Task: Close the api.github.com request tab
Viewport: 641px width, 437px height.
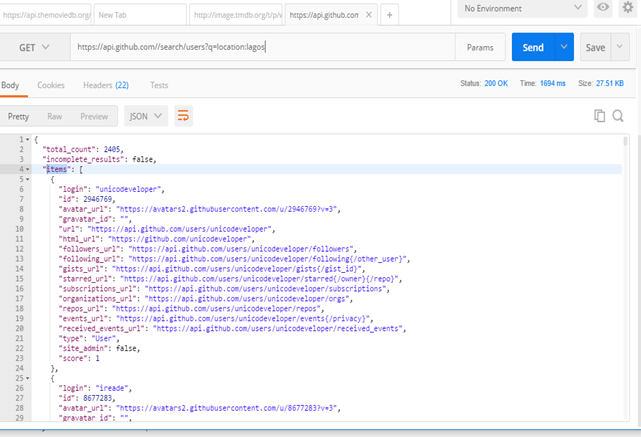Action: pos(369,15)
